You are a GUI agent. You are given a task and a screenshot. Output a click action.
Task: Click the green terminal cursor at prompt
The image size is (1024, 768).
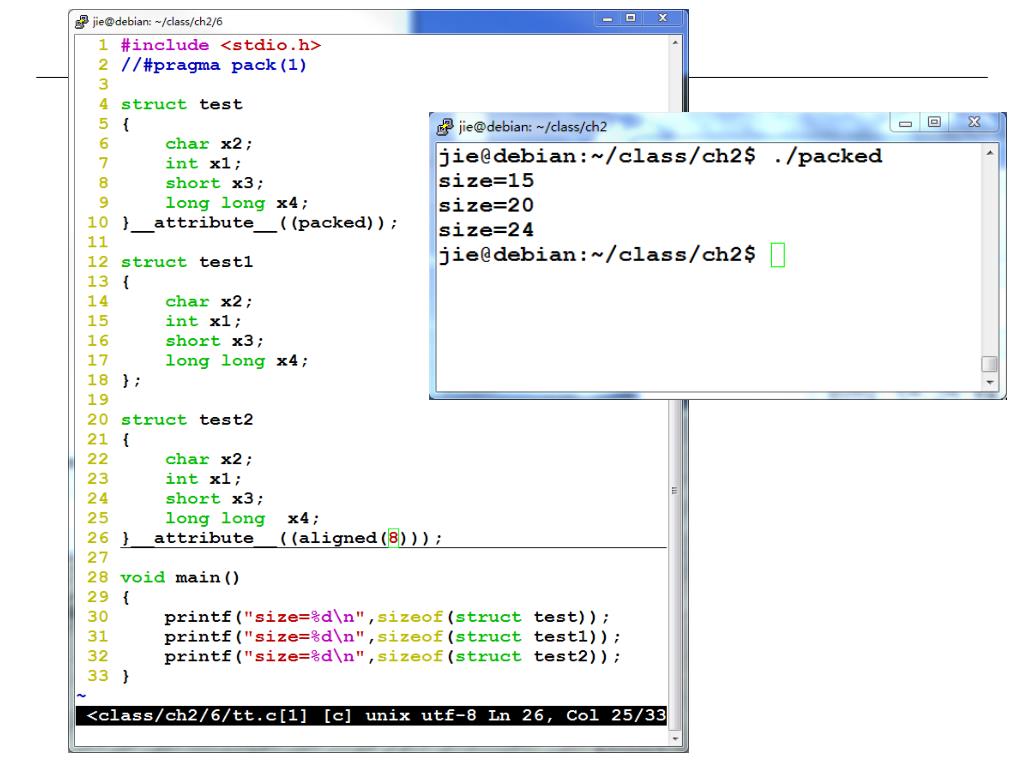778,255
